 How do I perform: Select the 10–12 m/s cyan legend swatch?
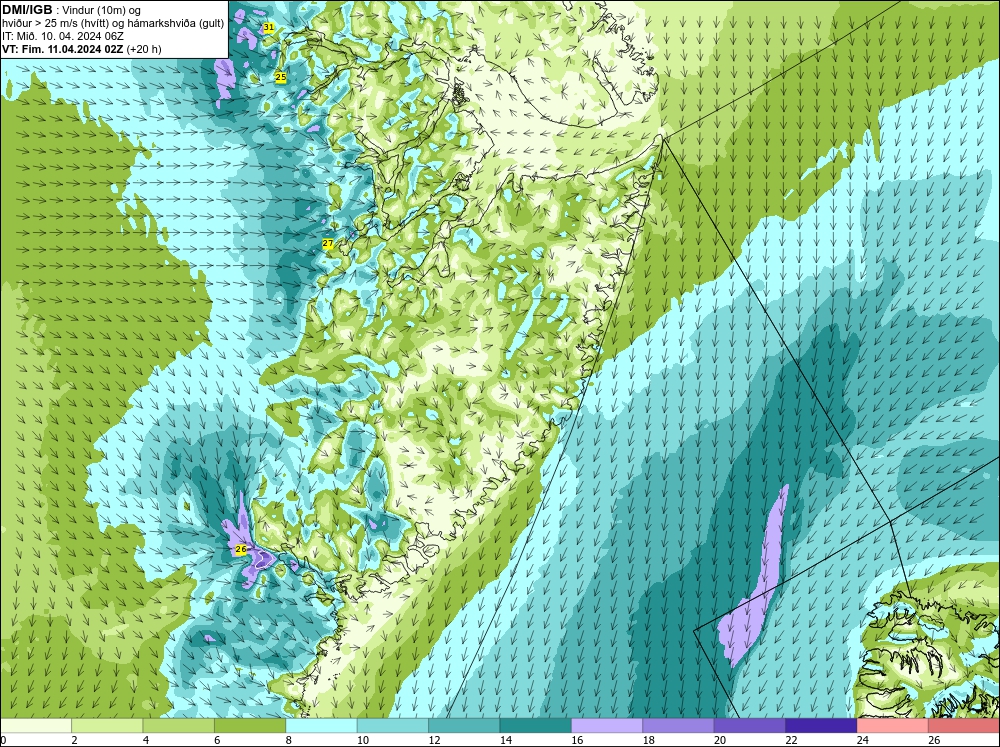(393, 725)
